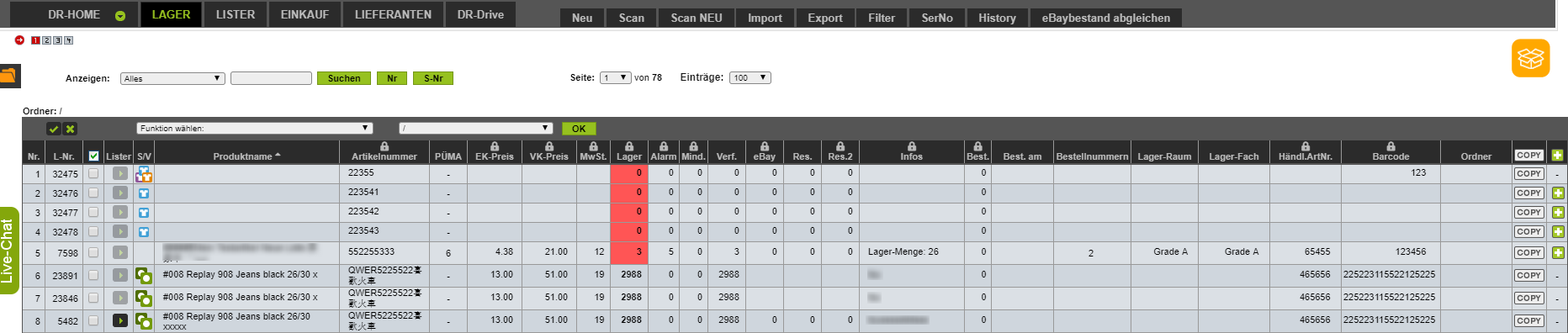Screen dimensions: 1568x333
Task: Open the Live-Chat side tab
Action: click(x=8, y=251)
